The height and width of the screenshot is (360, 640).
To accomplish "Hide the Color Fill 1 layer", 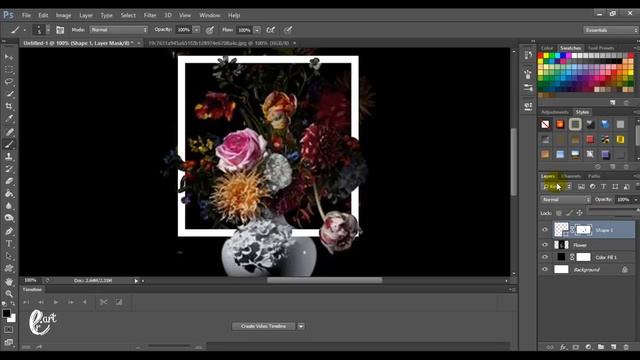I will (x=545, y=257).
